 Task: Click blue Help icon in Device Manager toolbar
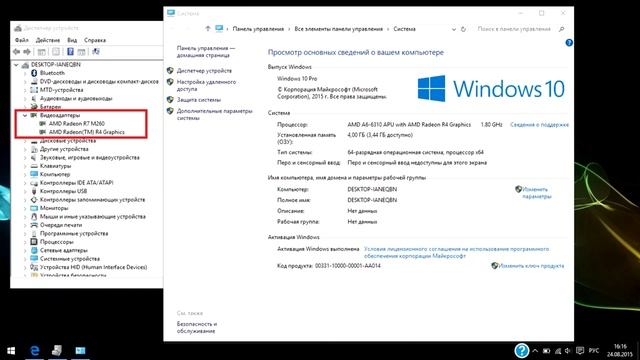coord(70,51)
